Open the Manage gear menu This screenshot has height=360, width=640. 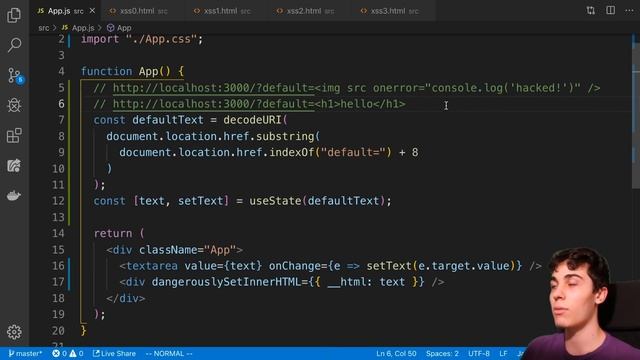tap(14, 332)
